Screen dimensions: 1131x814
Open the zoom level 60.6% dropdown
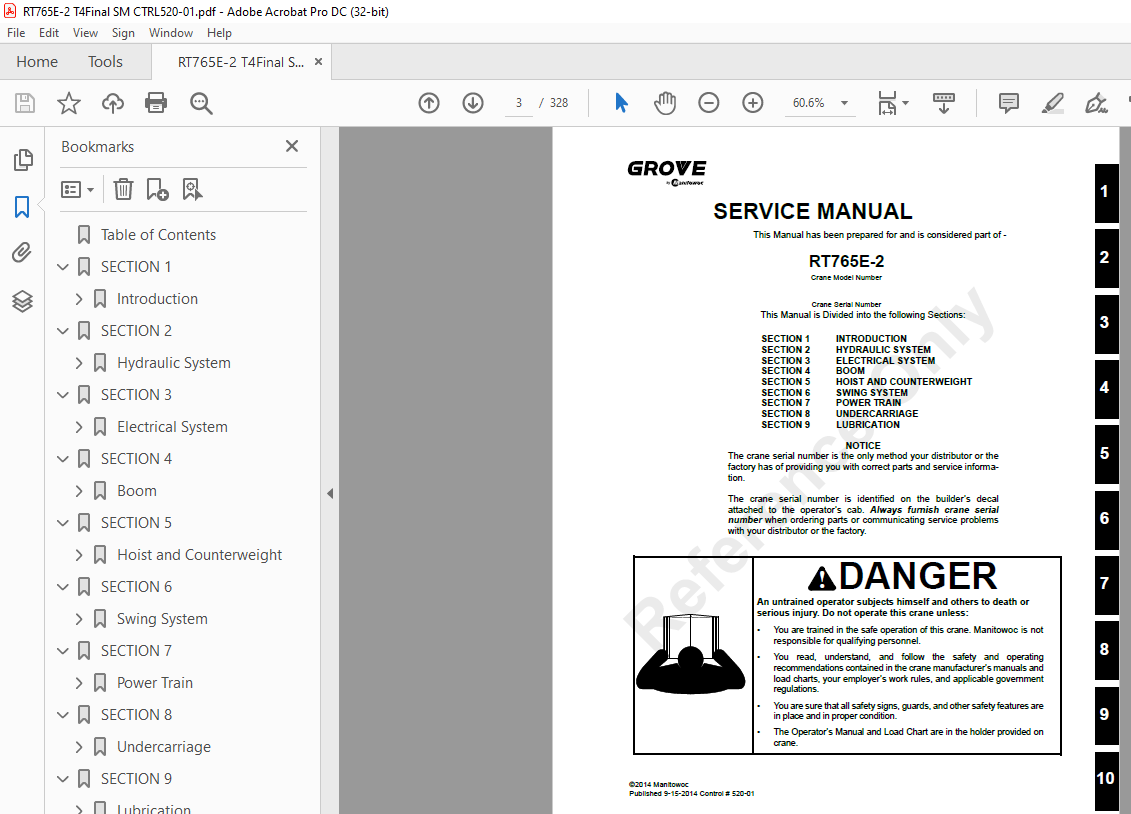(845, 103)
